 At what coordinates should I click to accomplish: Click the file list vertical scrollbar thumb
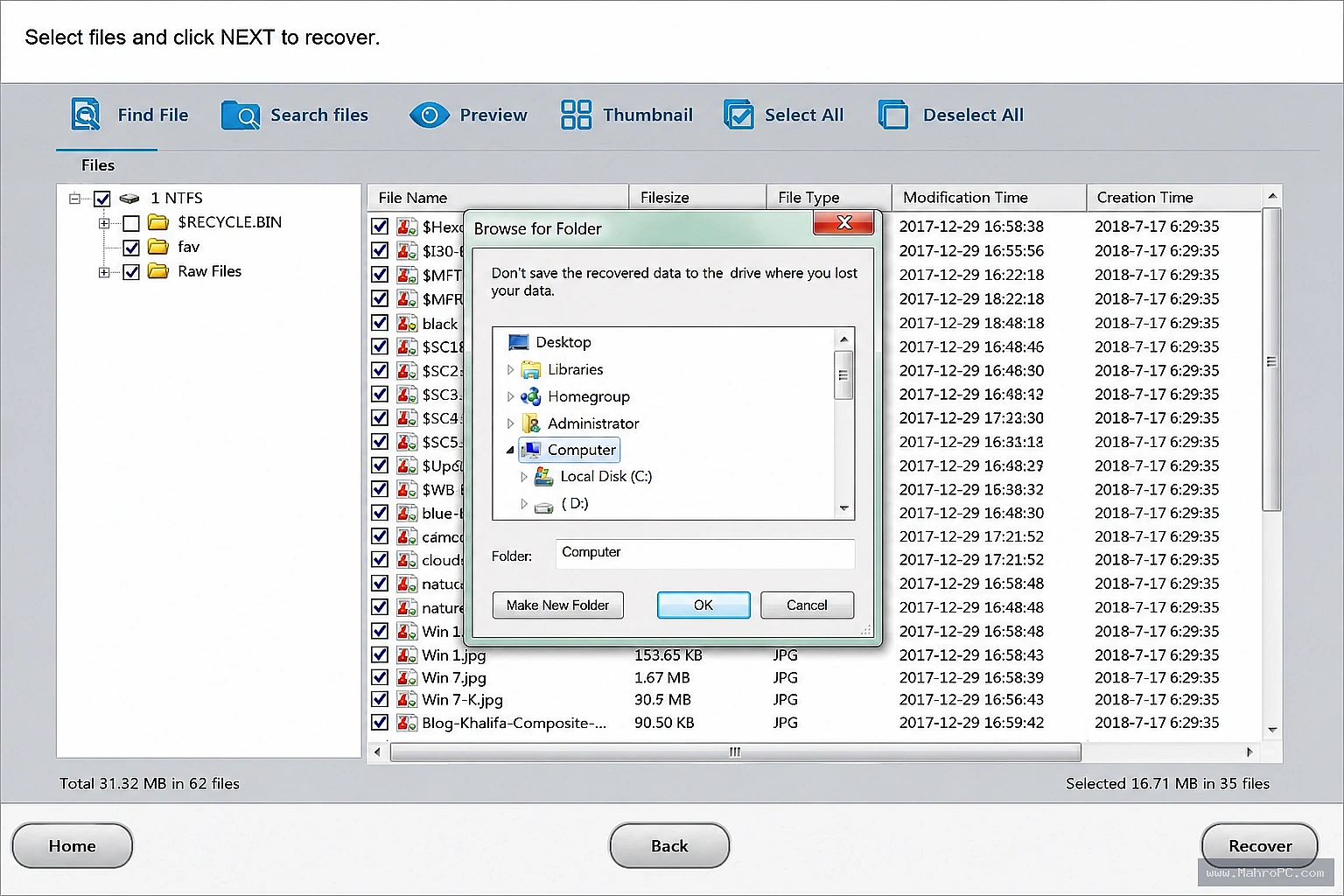[x=1272, y=360]
